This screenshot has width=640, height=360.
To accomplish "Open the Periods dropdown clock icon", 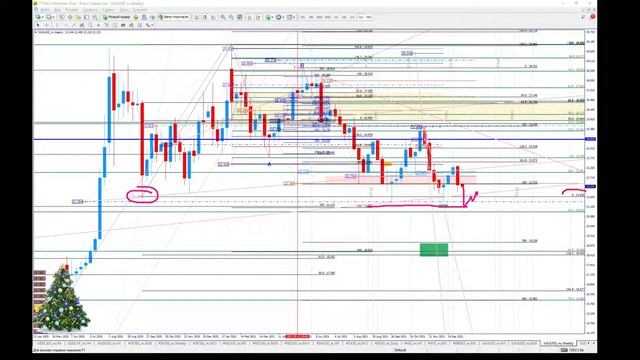I will [x=280, y=17].
